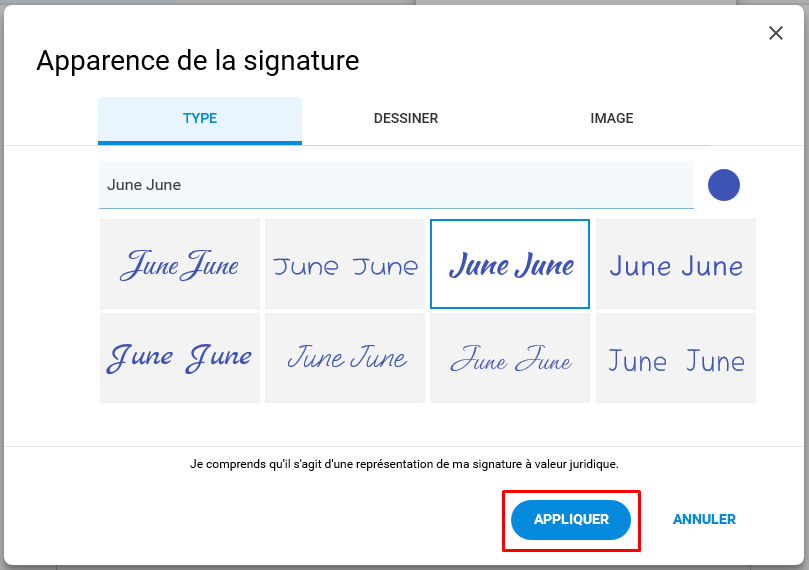This screenshot has height=570, width=809.
Task: Click the Apparence de la signature heading
Action: point(198,61)
